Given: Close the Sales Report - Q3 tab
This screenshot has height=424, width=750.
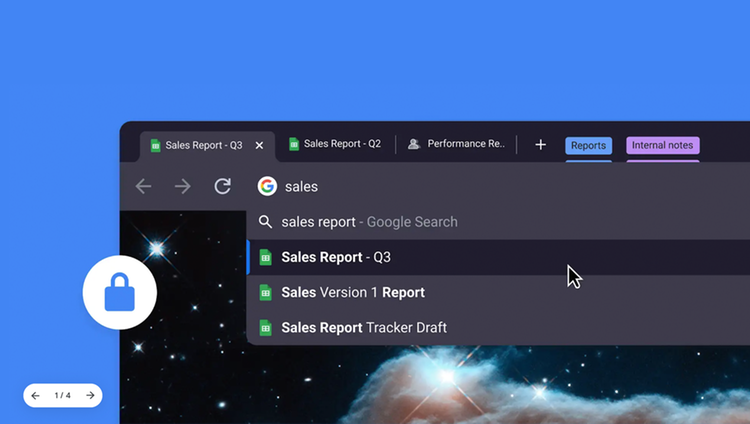Looking at the screenshot, I should [259, 146].
